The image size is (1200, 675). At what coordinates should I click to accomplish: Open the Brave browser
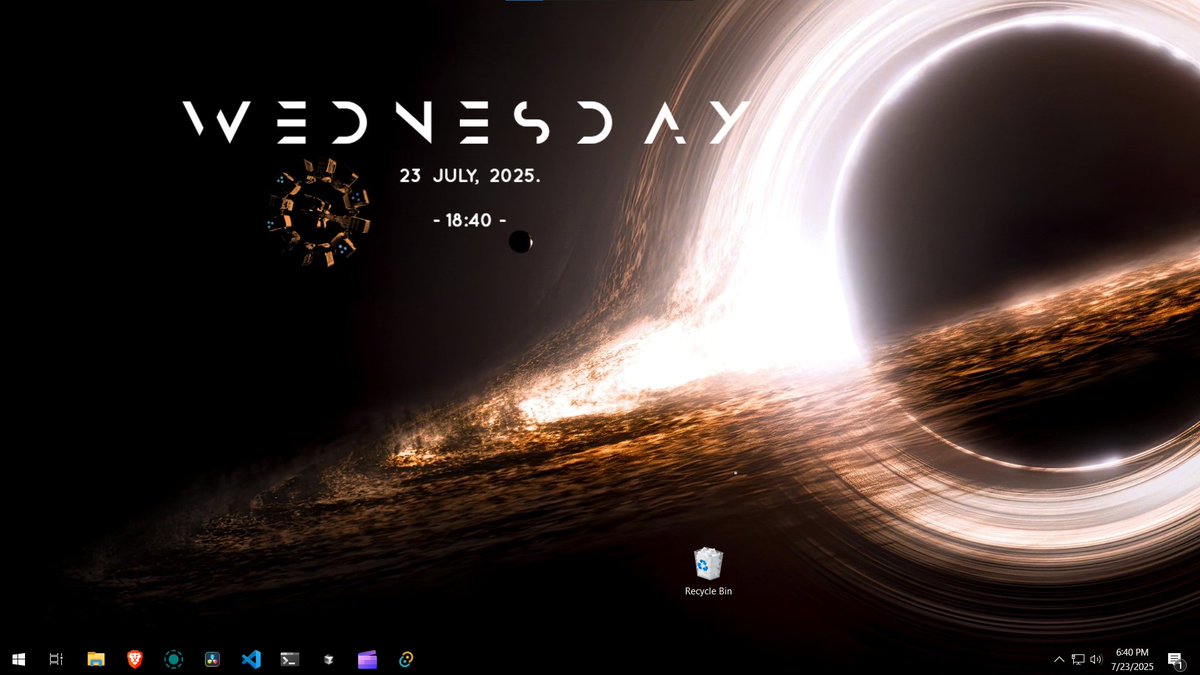[135, 659]
